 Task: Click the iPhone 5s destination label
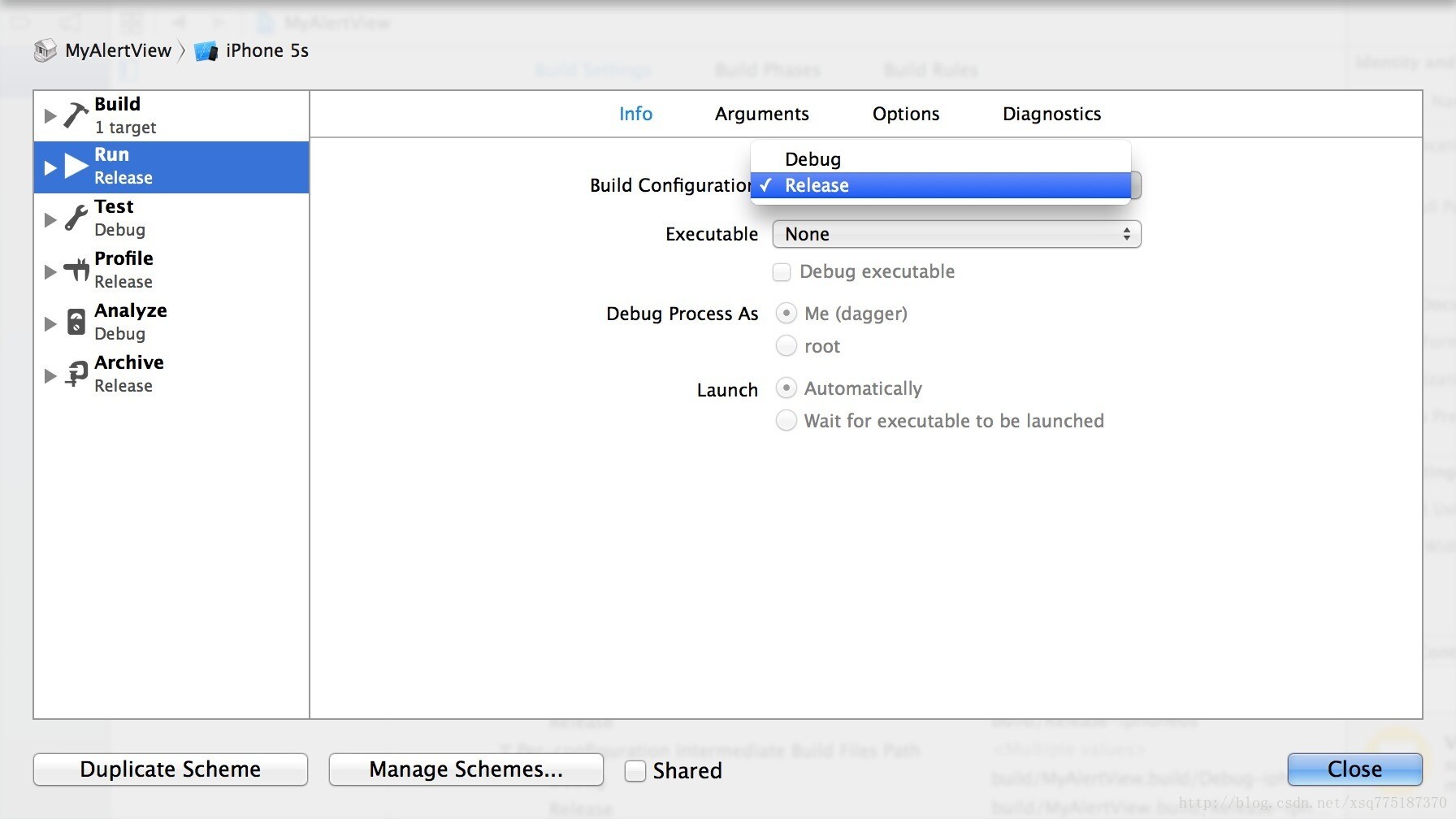(267, 50)
